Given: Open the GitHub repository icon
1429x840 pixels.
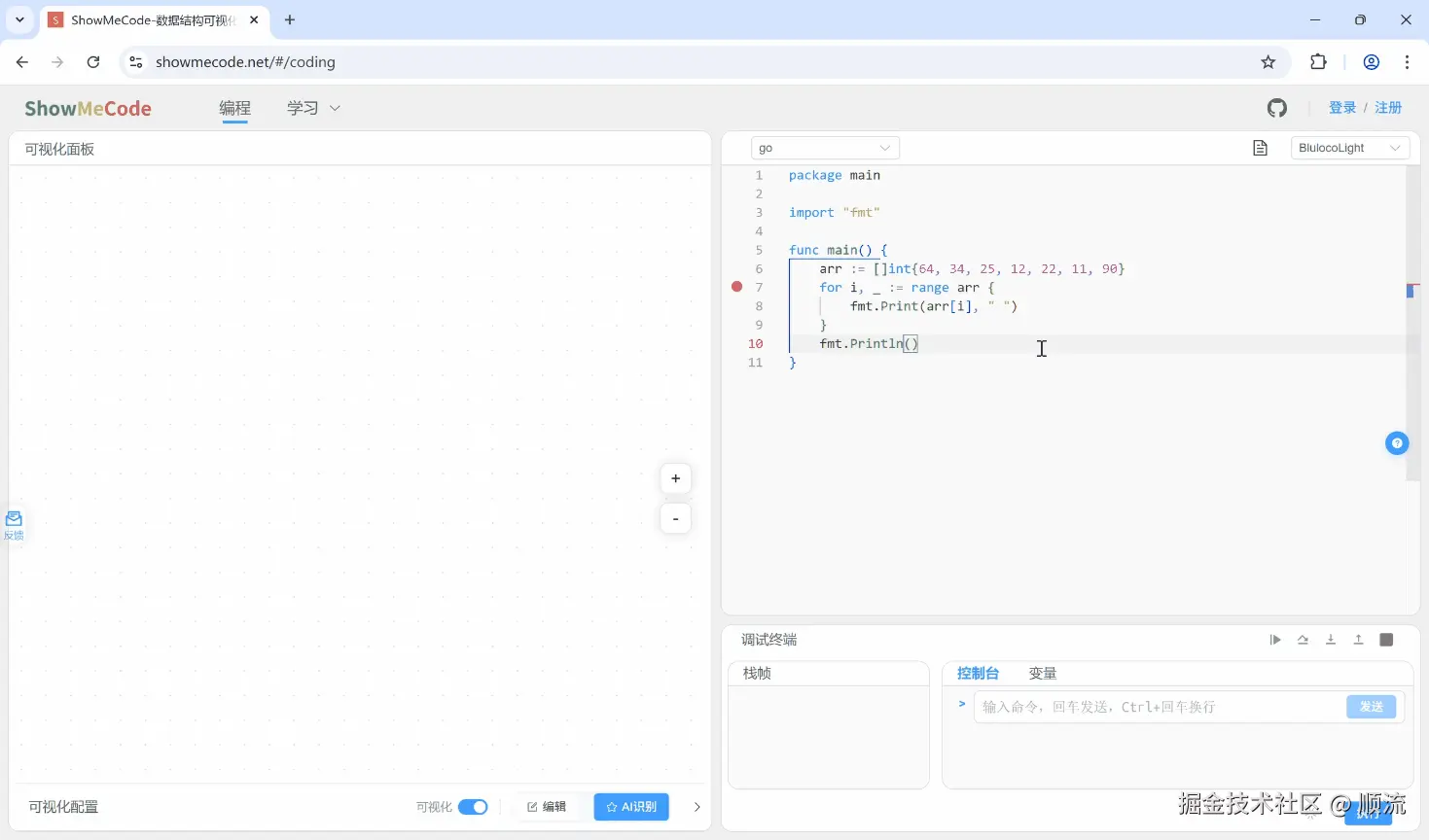Looking at the screenshot, I should (x=1277, y=108).
